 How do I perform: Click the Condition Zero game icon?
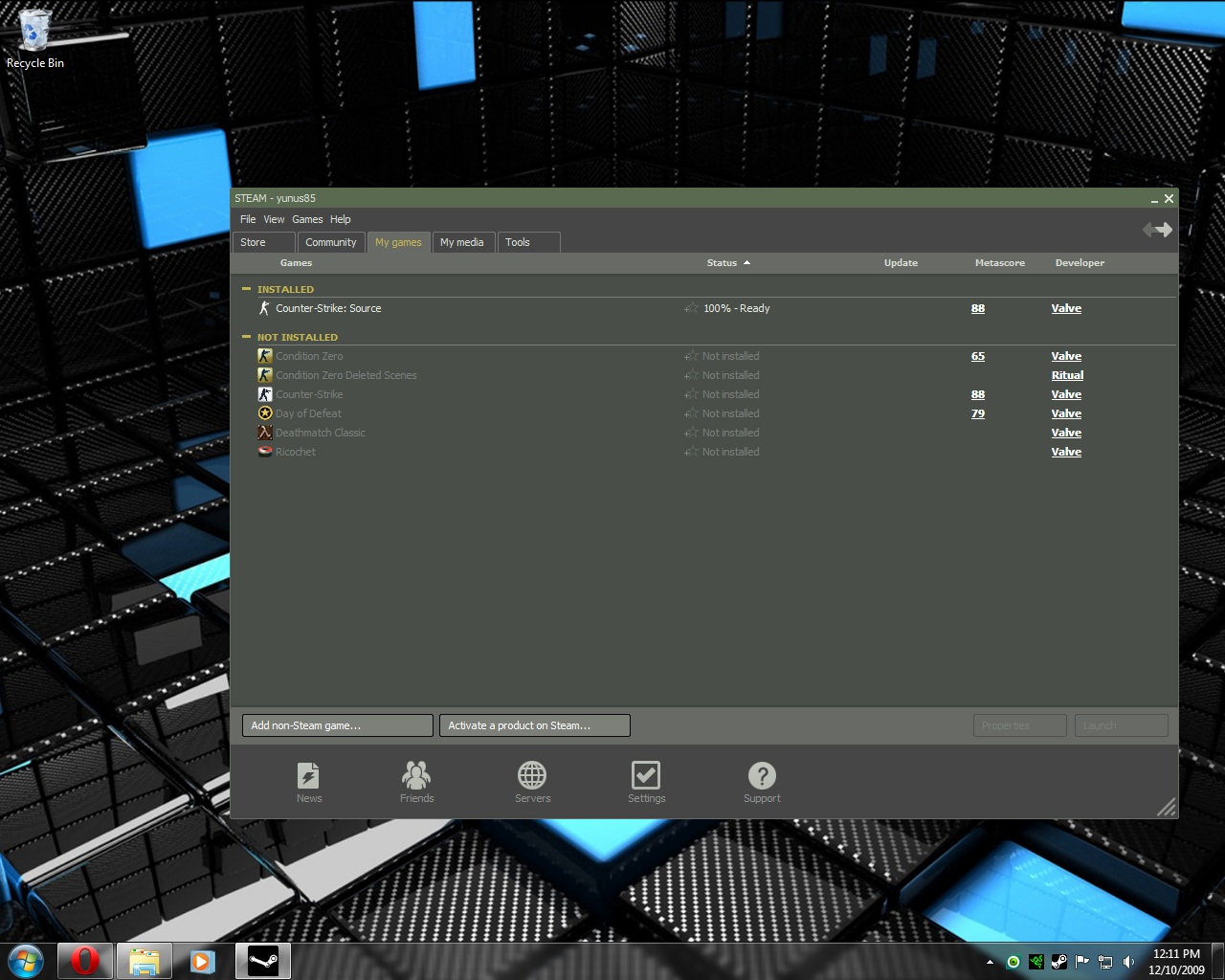(x=265, y=356)
